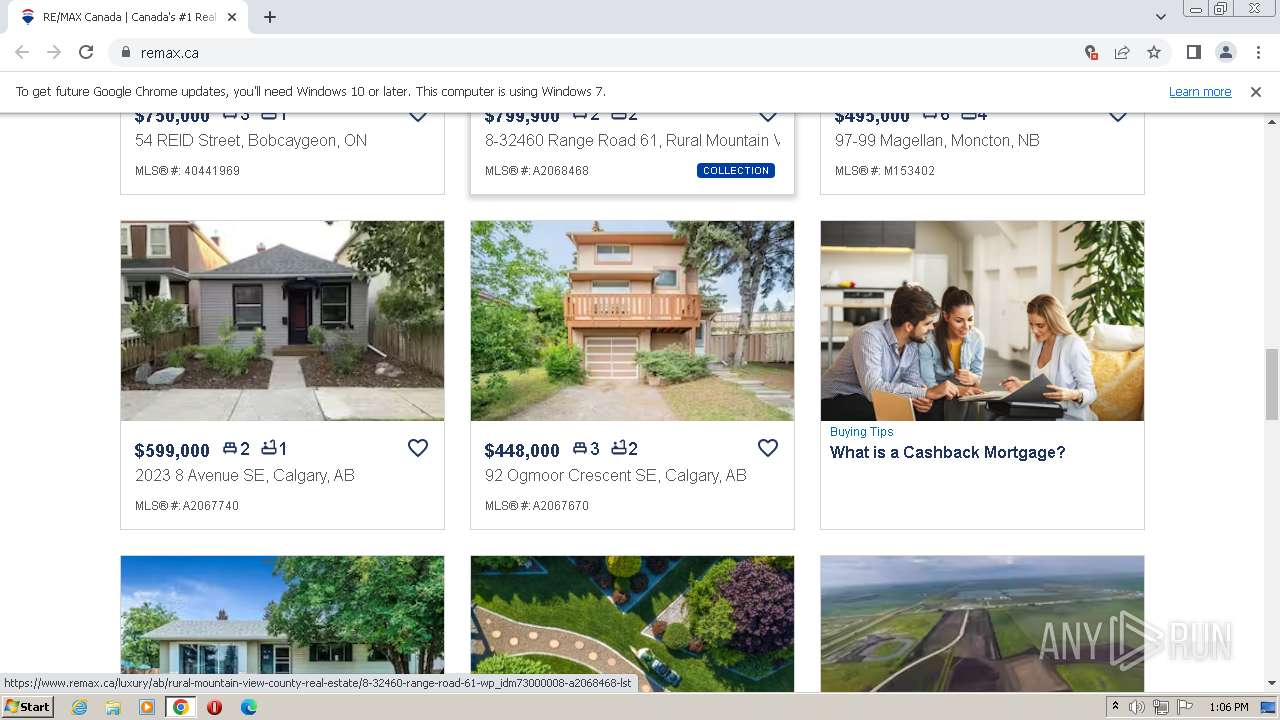Click the remax.ca address bar
The image size is (1280, 720).
tap(600, 52)
